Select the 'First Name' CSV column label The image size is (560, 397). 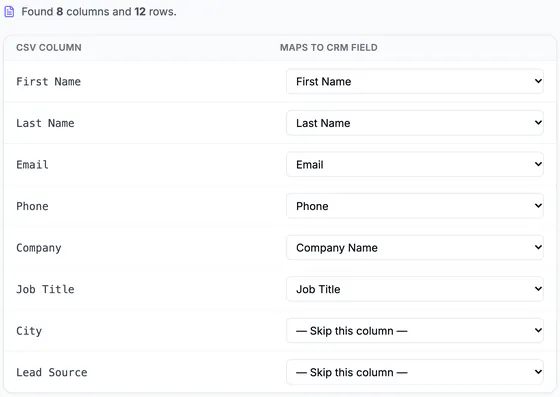coord(49,81)
